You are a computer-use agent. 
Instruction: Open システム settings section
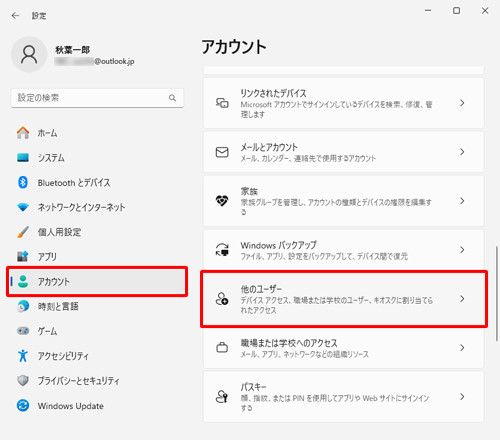point(97,157)
